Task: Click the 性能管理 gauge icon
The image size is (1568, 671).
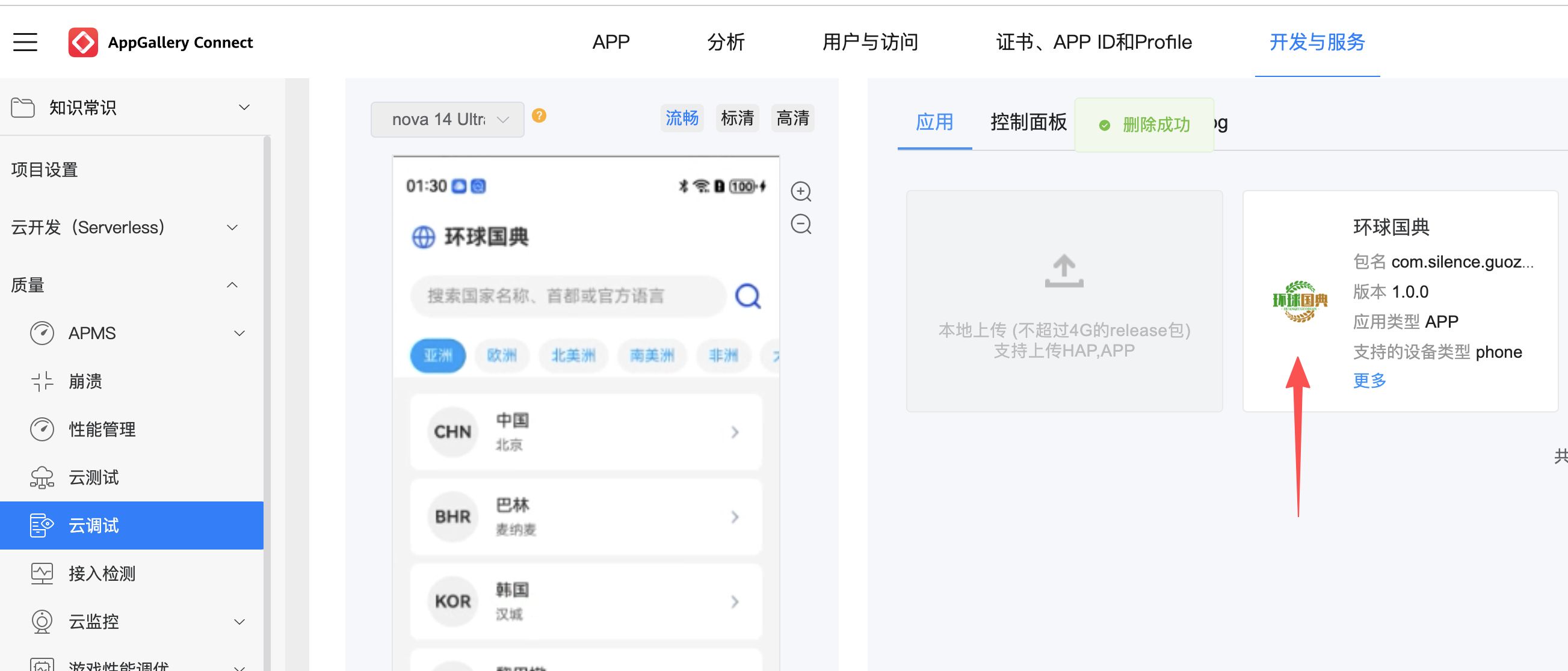Action: pos(42,429)
